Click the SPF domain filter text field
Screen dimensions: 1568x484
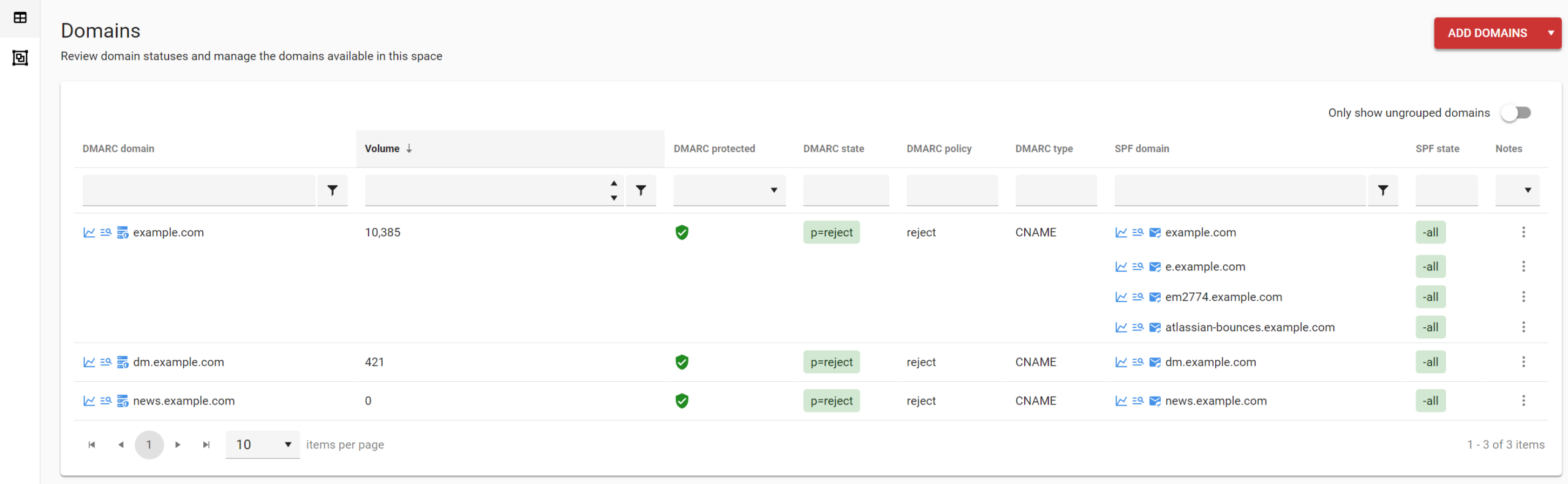(x=1239, y=190)
